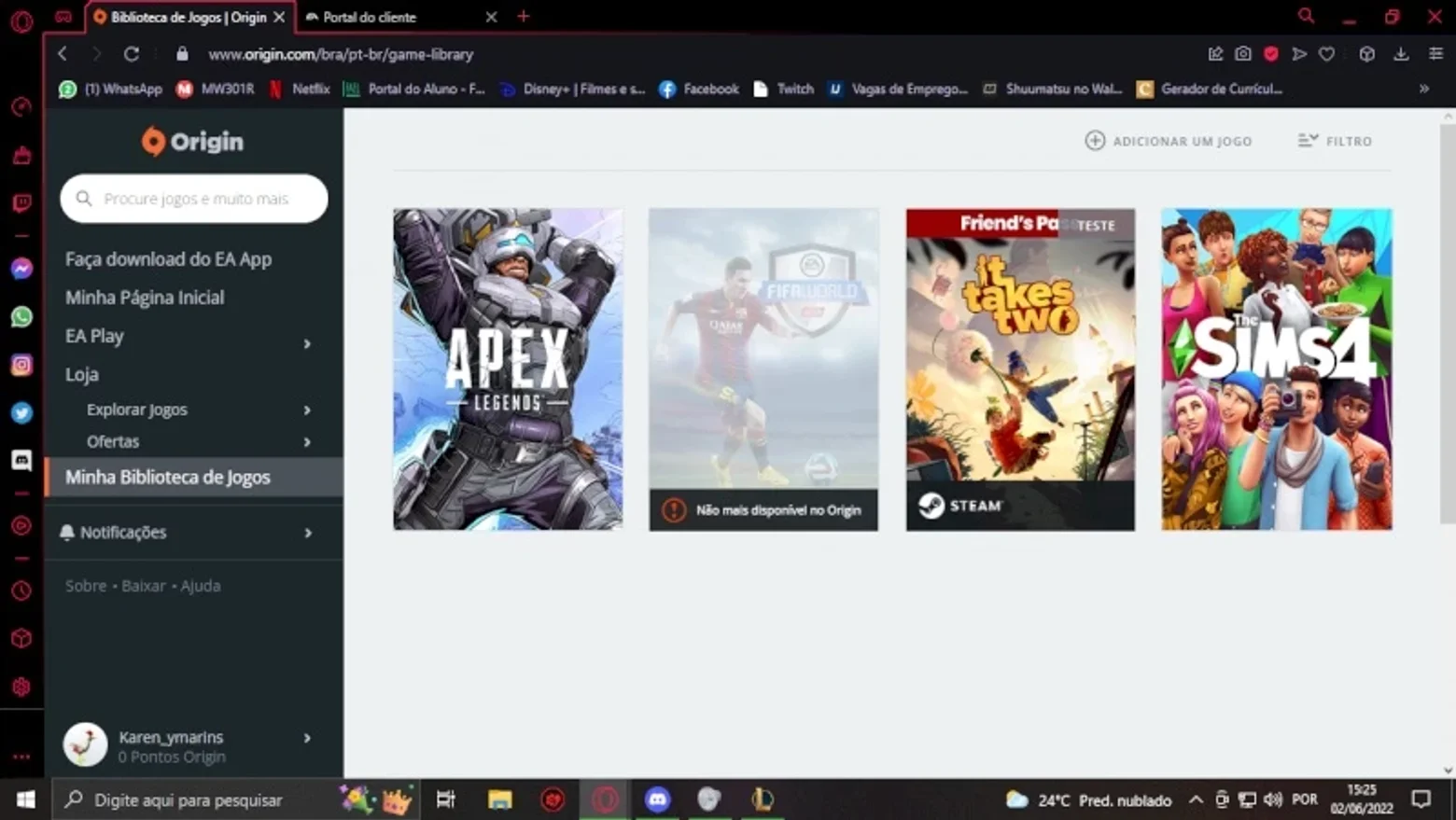Screen dimensions: 1456x820
Task: Click the Origin logo
Action: [x=192, y=141]
